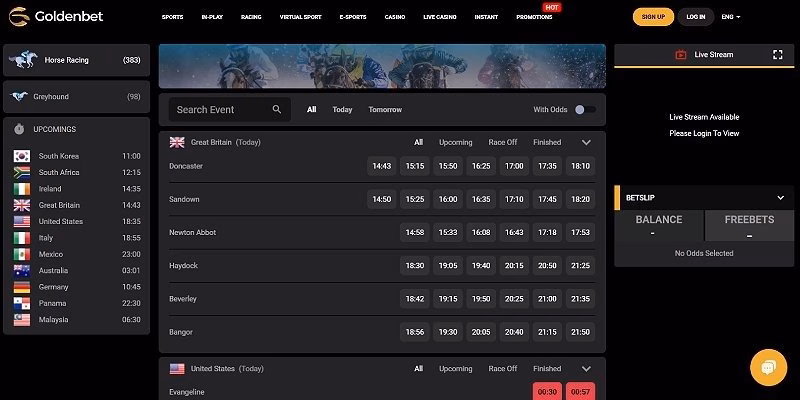Open Sandown 17:45 race
The image size is (800, 400).
tap(547, 199)
